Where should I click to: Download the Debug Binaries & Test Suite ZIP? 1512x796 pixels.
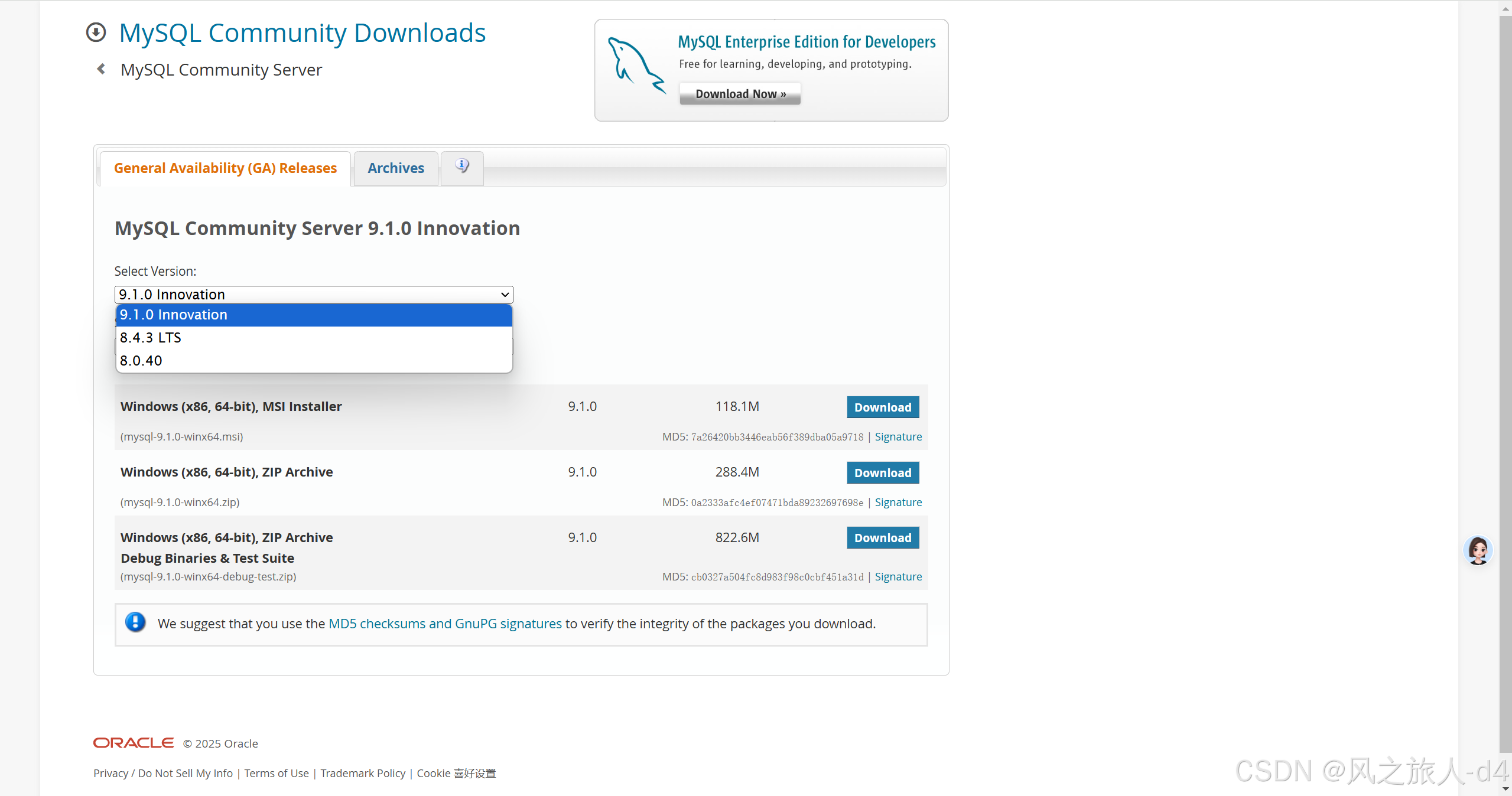click(x=883, y=538)
